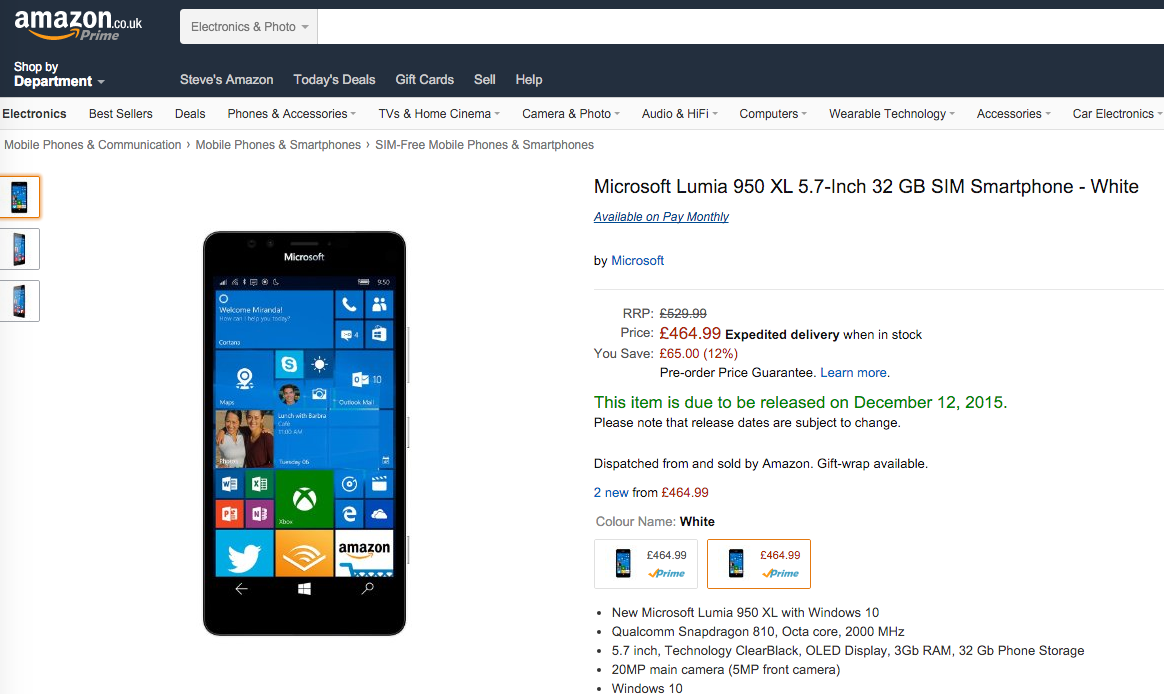Open the Electronics & Photo search category dropdown

click(249, 27)
